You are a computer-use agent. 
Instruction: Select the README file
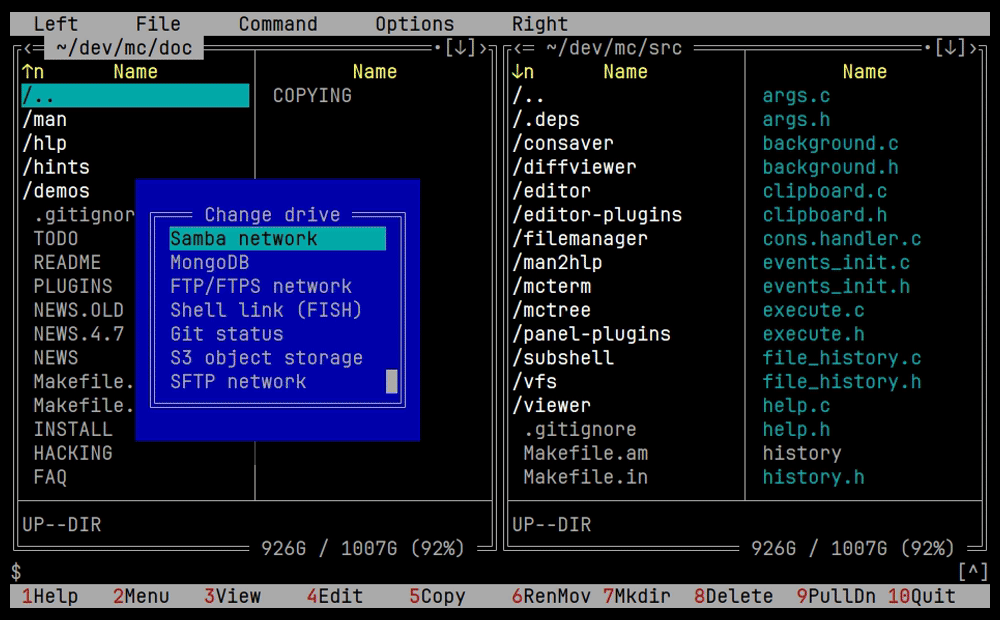[67, 262]
